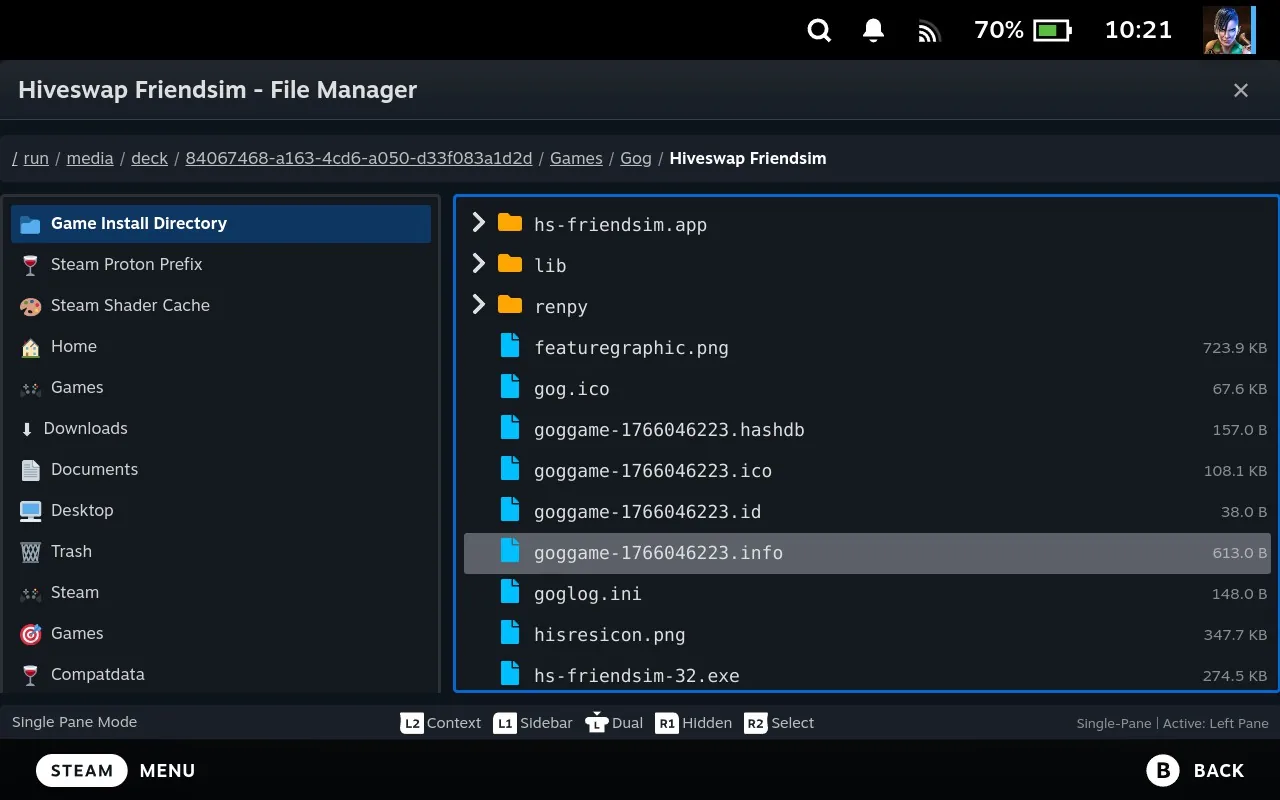1280x800 pixels.
Task: Click Single Pane Mode status text
Action: [x=75, y=722]
